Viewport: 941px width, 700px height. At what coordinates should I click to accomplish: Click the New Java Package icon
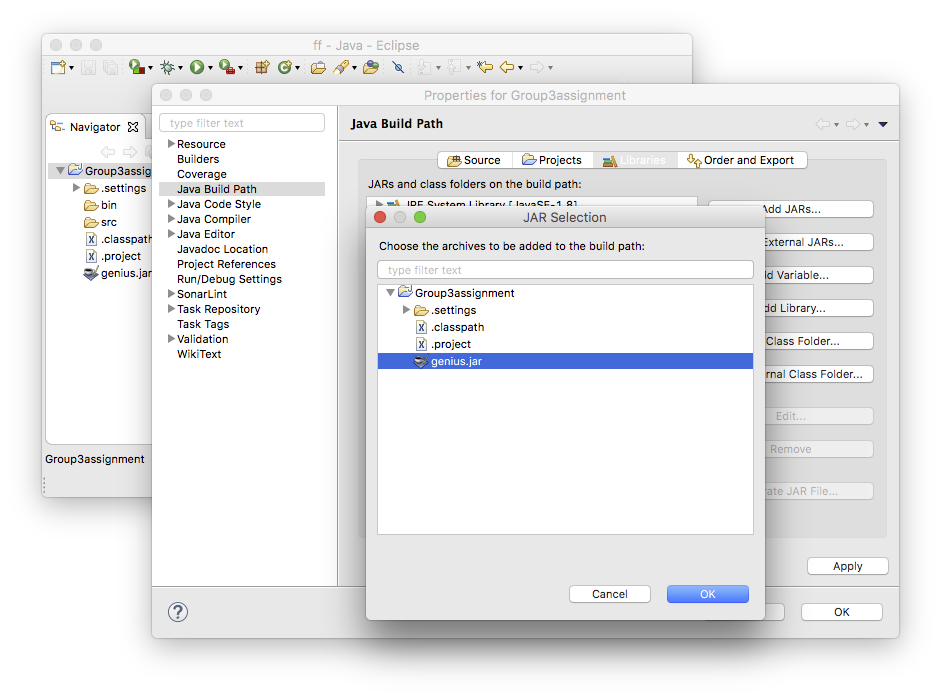262,67
